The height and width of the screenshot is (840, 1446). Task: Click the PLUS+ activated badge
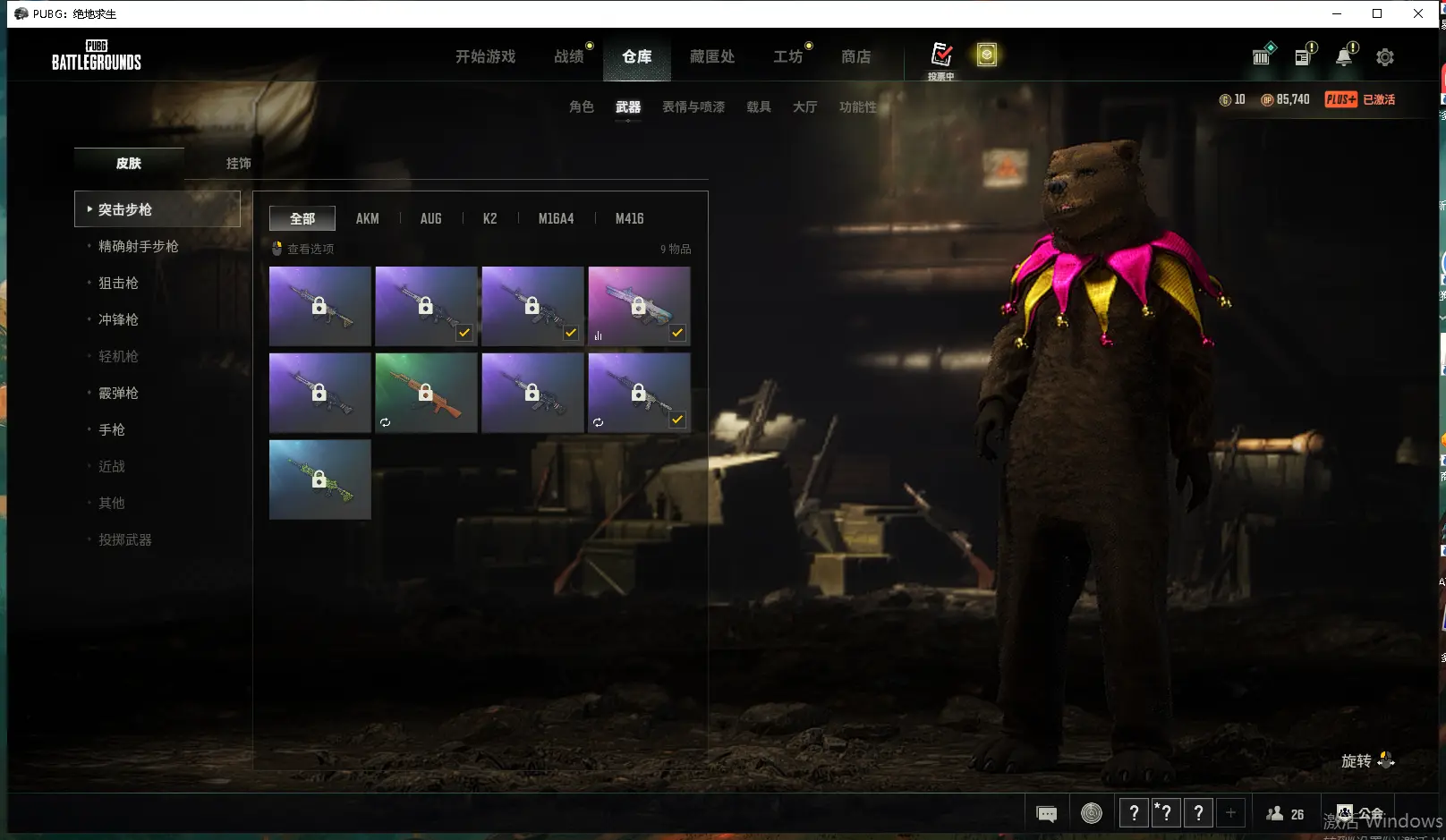[1359, 99]
